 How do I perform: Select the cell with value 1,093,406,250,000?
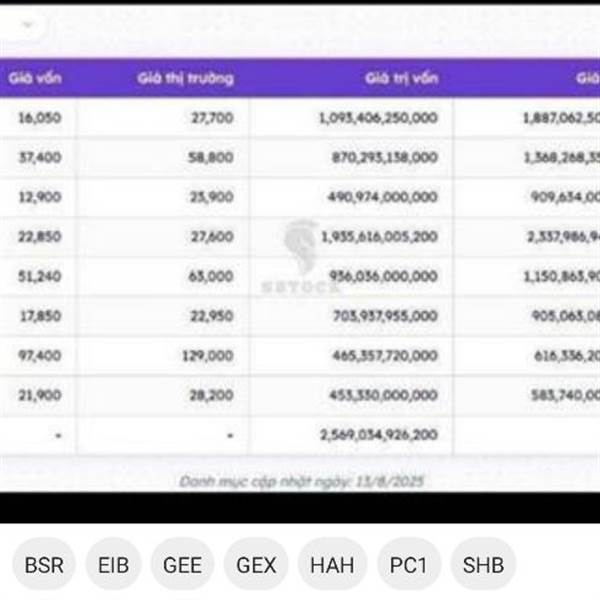click(x=378, y=117)
